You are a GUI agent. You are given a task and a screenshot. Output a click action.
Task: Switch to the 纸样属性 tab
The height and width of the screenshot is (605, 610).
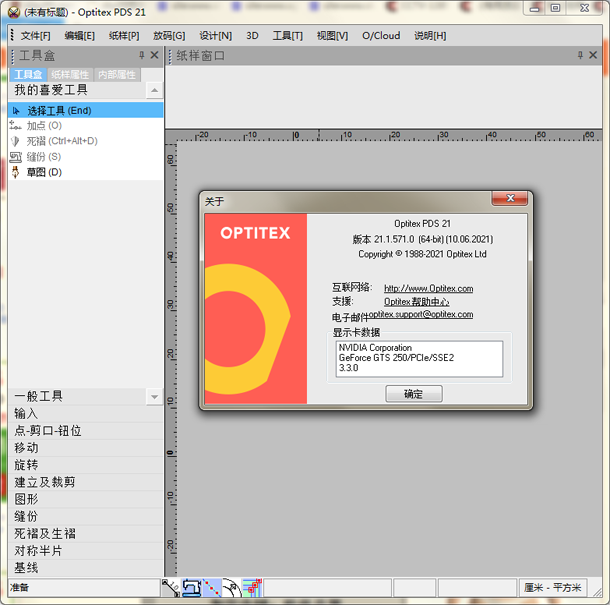[x=70, y=74]
